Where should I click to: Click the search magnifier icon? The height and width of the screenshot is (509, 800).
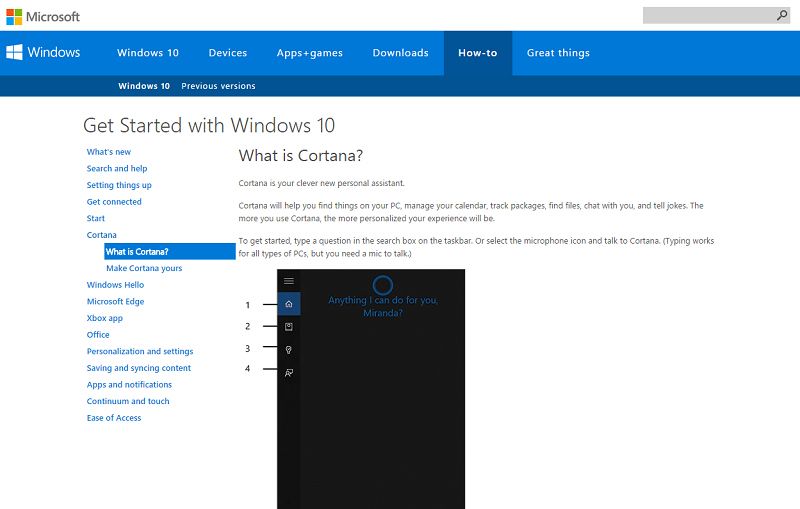[782, 16]
